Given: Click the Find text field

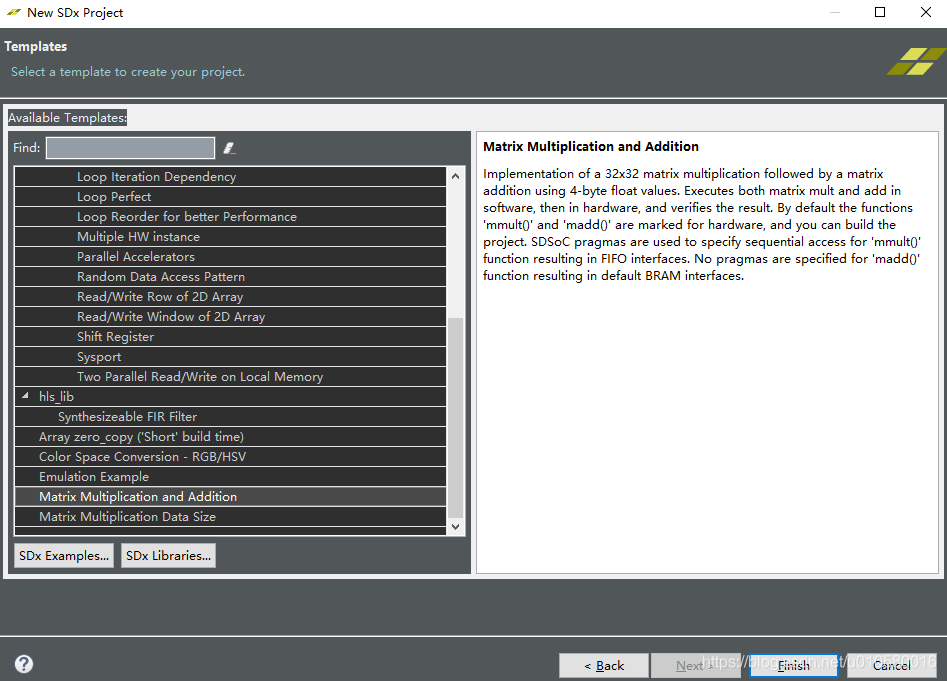Looking at the screenshot, I should pyautogui.click(x=130, y=148).
